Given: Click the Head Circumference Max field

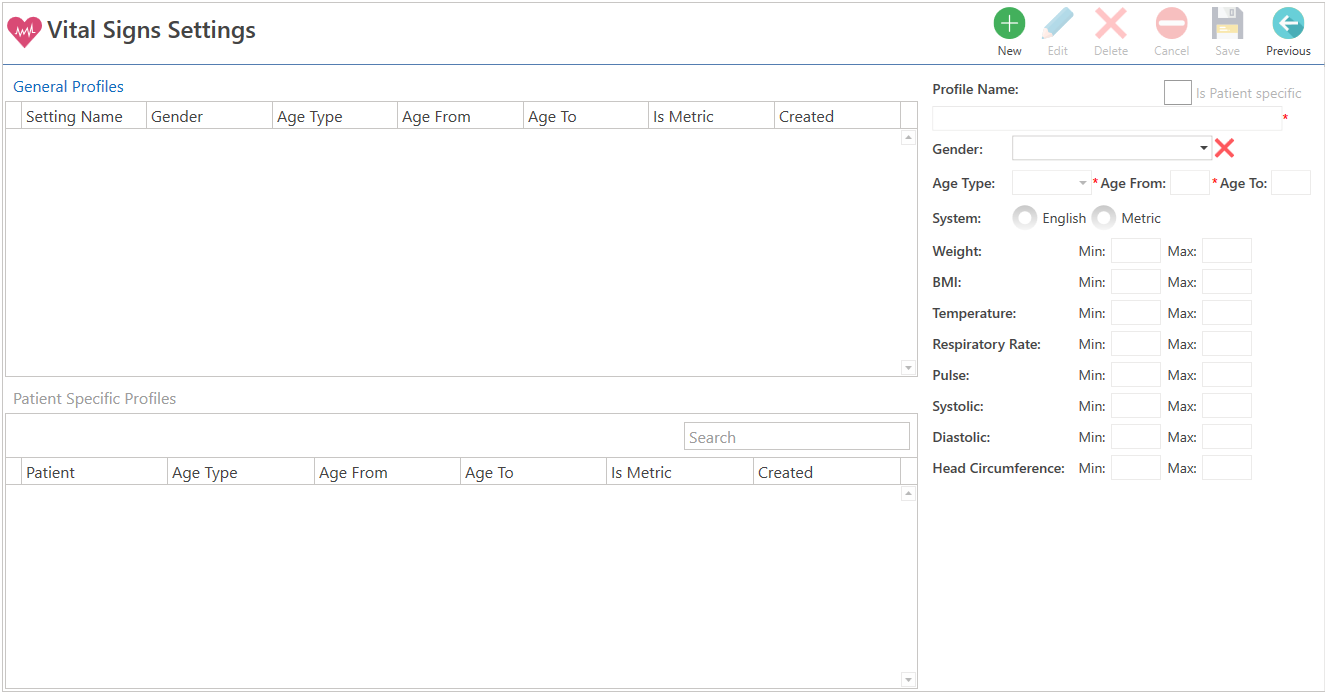Looking at the screenshot, I should 1227,468.
